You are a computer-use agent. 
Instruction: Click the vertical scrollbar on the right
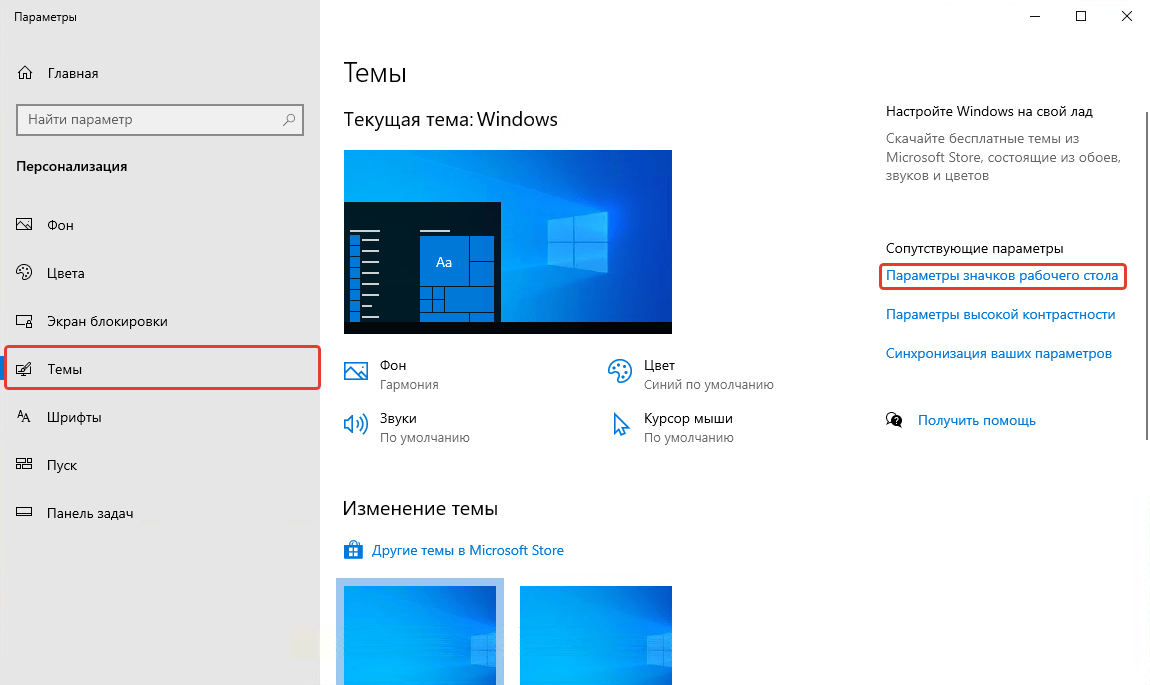pyautogui.click(x=1146, y=275)
